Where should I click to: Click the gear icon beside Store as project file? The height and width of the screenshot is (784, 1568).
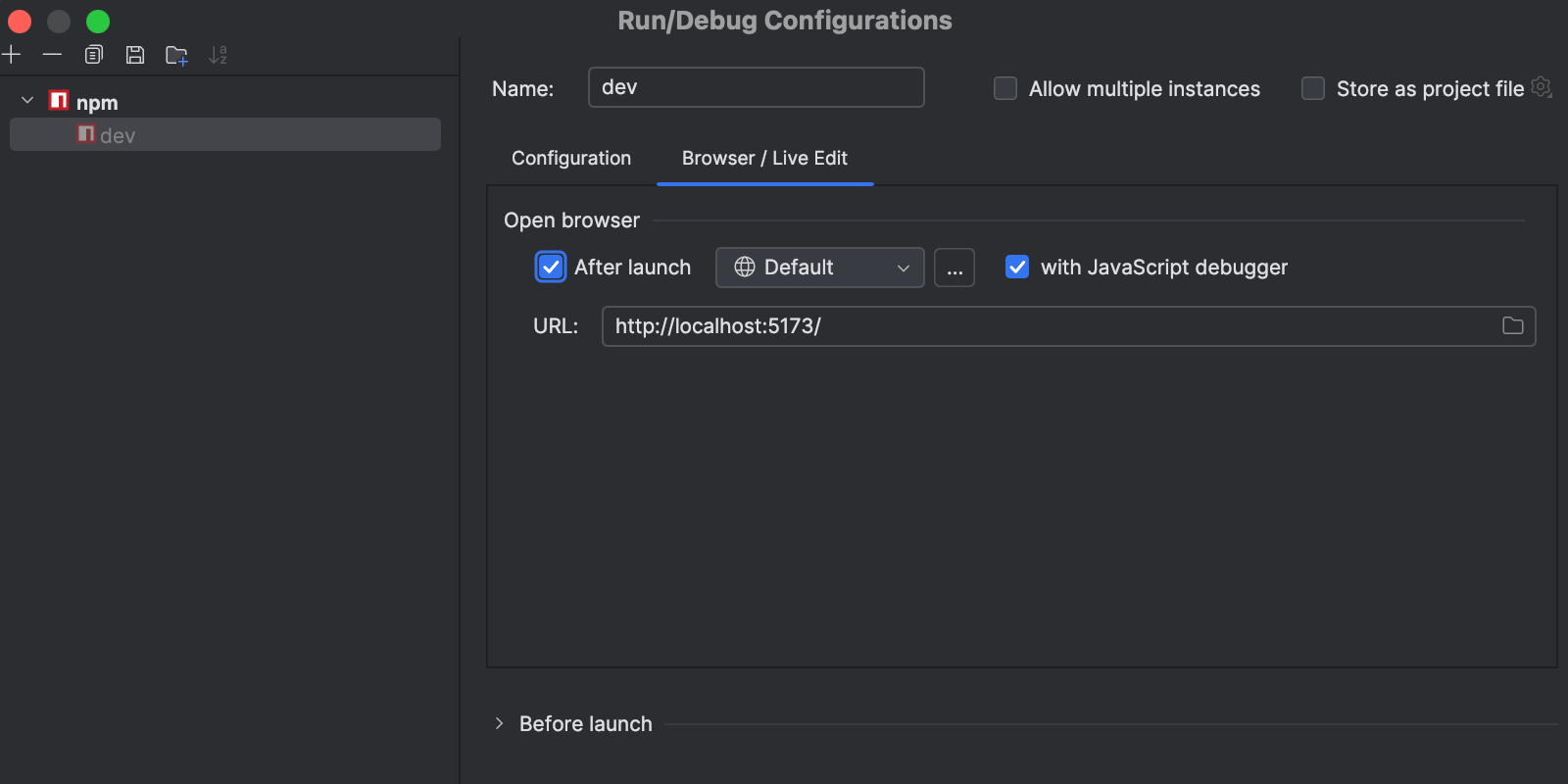(x=1542, y=87)
